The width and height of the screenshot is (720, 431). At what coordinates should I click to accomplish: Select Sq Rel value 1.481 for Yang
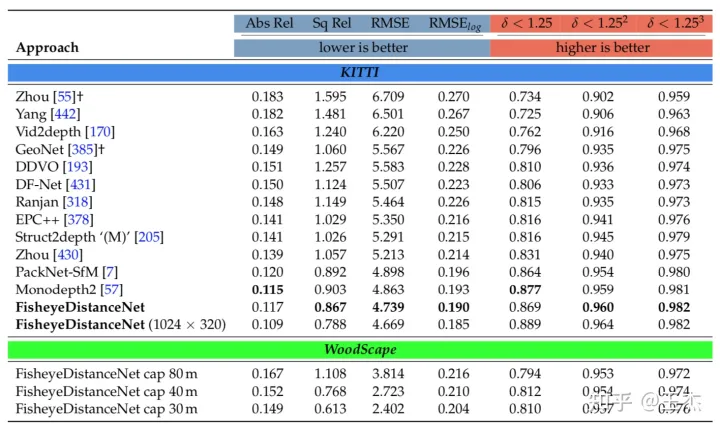coord(330,114)
